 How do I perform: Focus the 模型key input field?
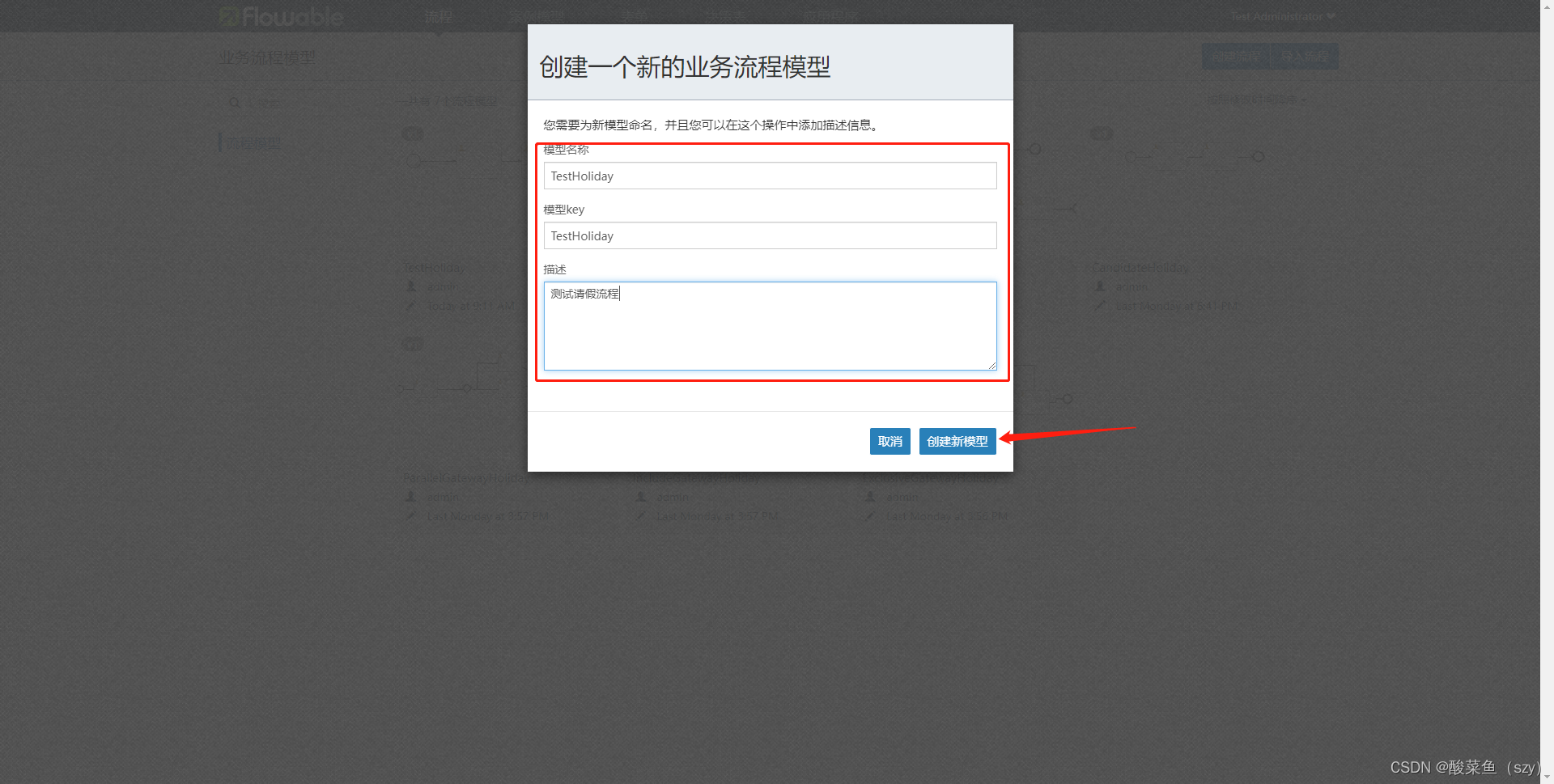(770, 235)
